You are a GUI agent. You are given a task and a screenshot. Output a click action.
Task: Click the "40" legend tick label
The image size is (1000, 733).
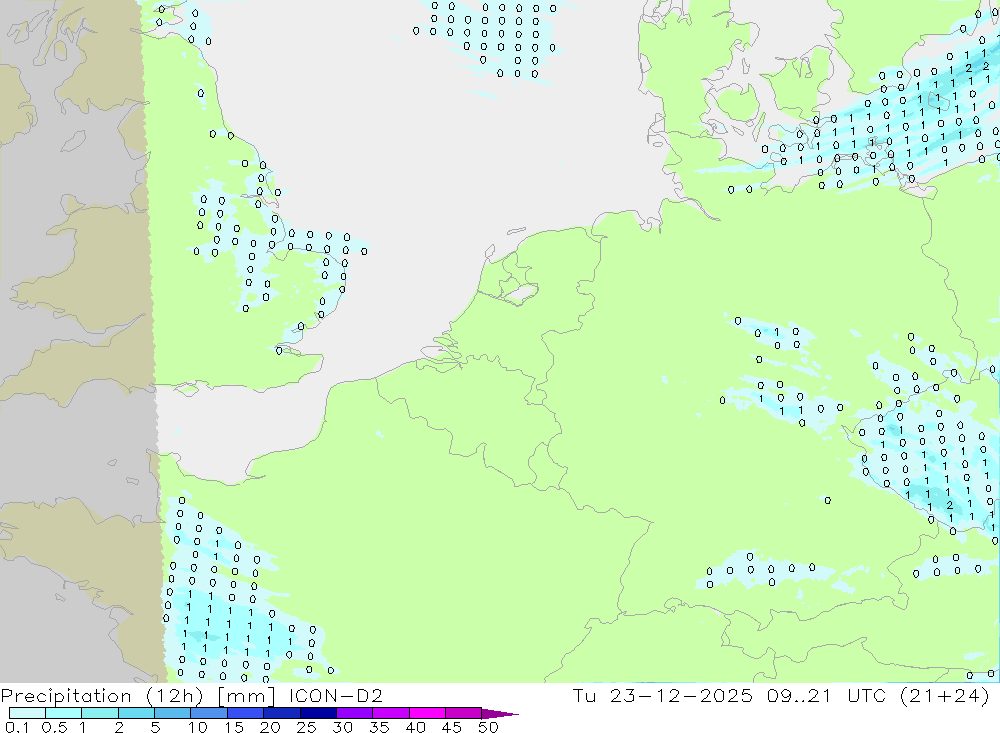click(416, 727)
